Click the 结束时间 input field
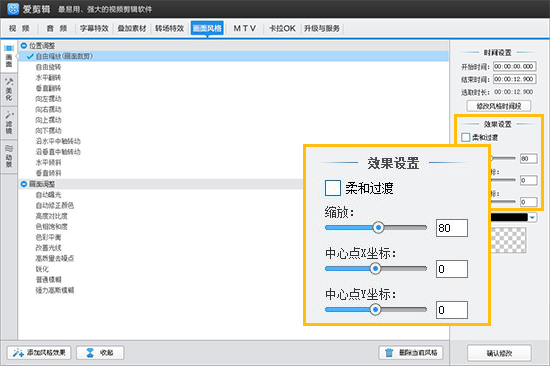The image size is (550, 366). point(514,79)
